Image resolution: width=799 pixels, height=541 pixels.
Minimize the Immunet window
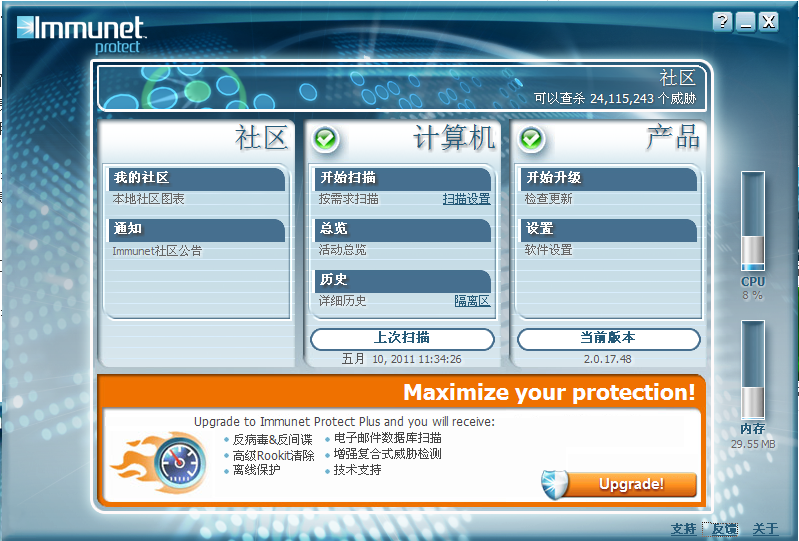point(745,22)
